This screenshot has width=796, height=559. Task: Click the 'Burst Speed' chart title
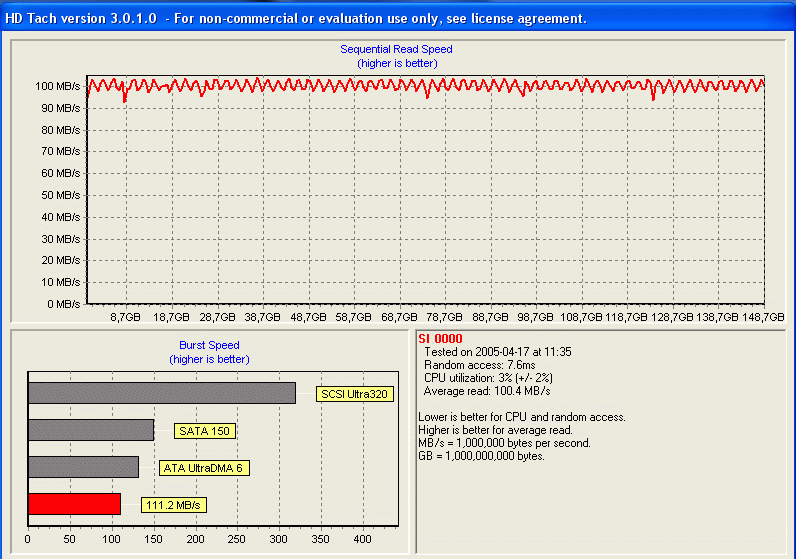pos(209,345)
